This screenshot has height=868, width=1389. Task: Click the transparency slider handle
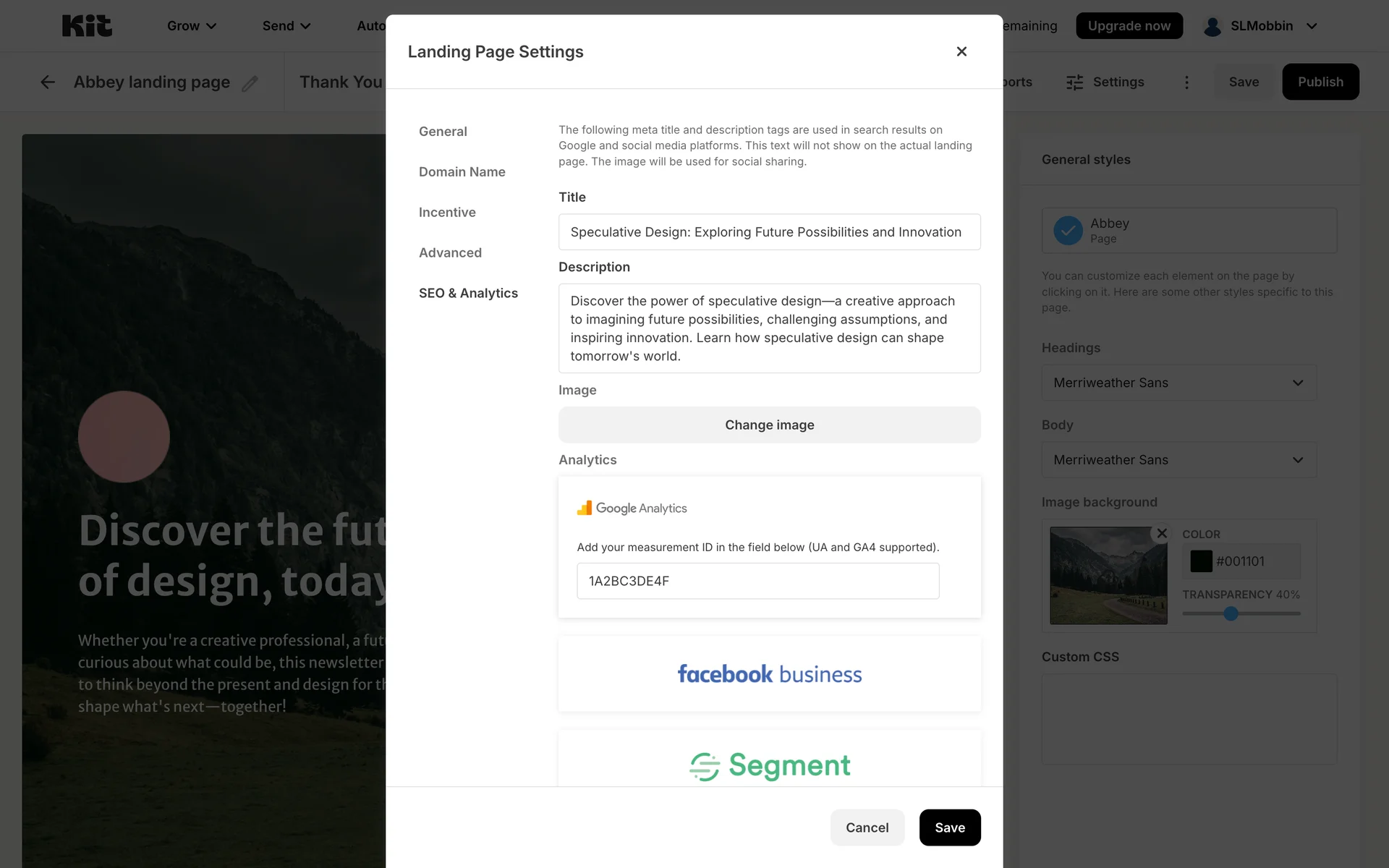coord(1231,613)
